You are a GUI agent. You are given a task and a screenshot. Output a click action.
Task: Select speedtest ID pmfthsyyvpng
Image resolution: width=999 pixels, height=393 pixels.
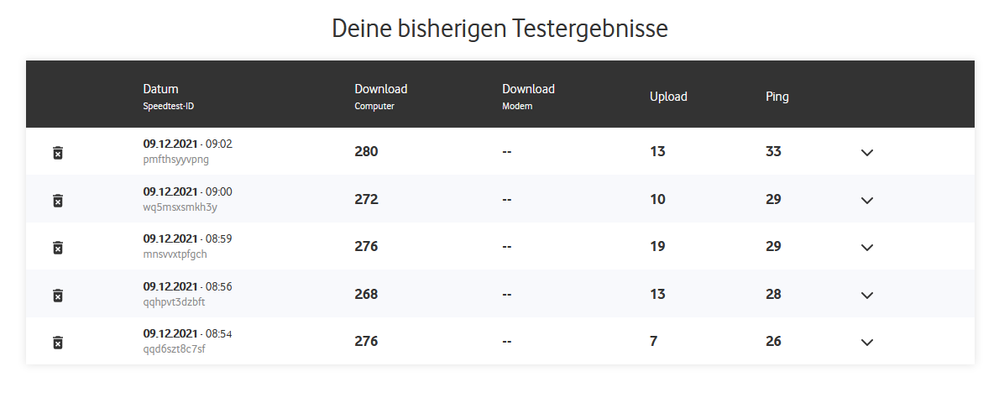coord(176,159)
